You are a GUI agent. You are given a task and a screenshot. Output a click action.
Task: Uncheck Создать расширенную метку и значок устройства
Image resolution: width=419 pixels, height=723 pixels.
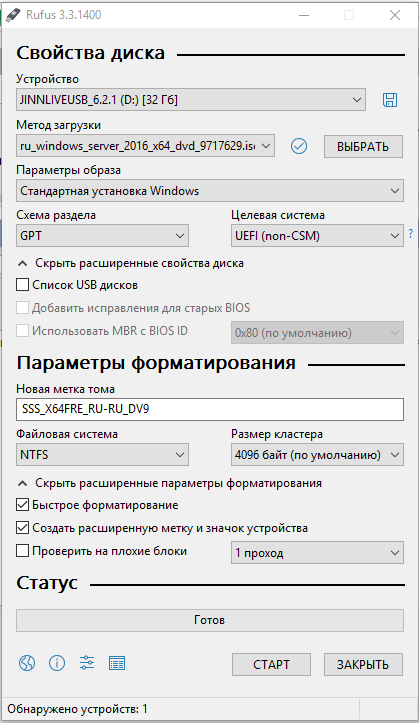coord(23,528)
